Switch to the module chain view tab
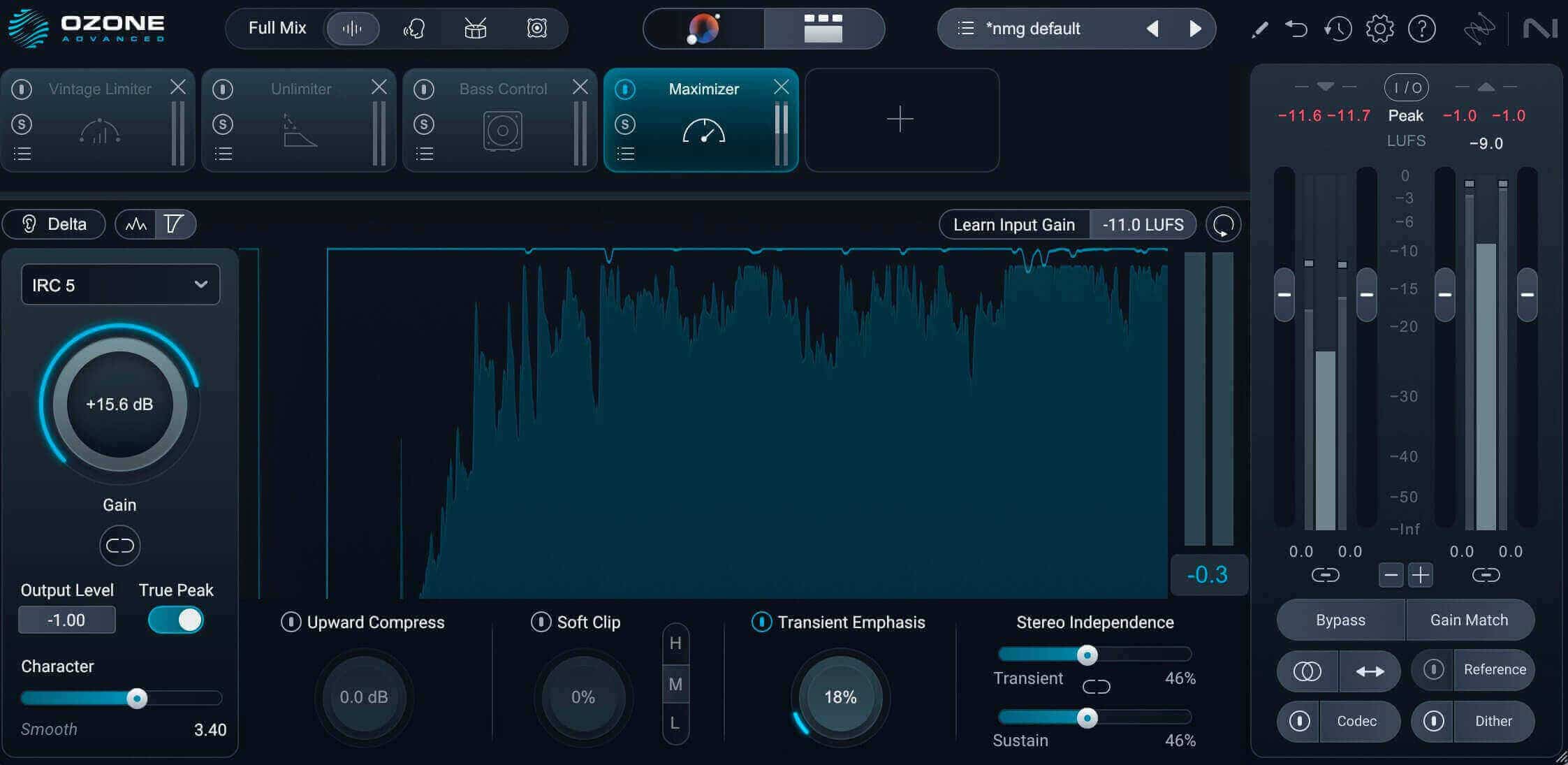Viewport: 1568px width, 765px height. 823,29
